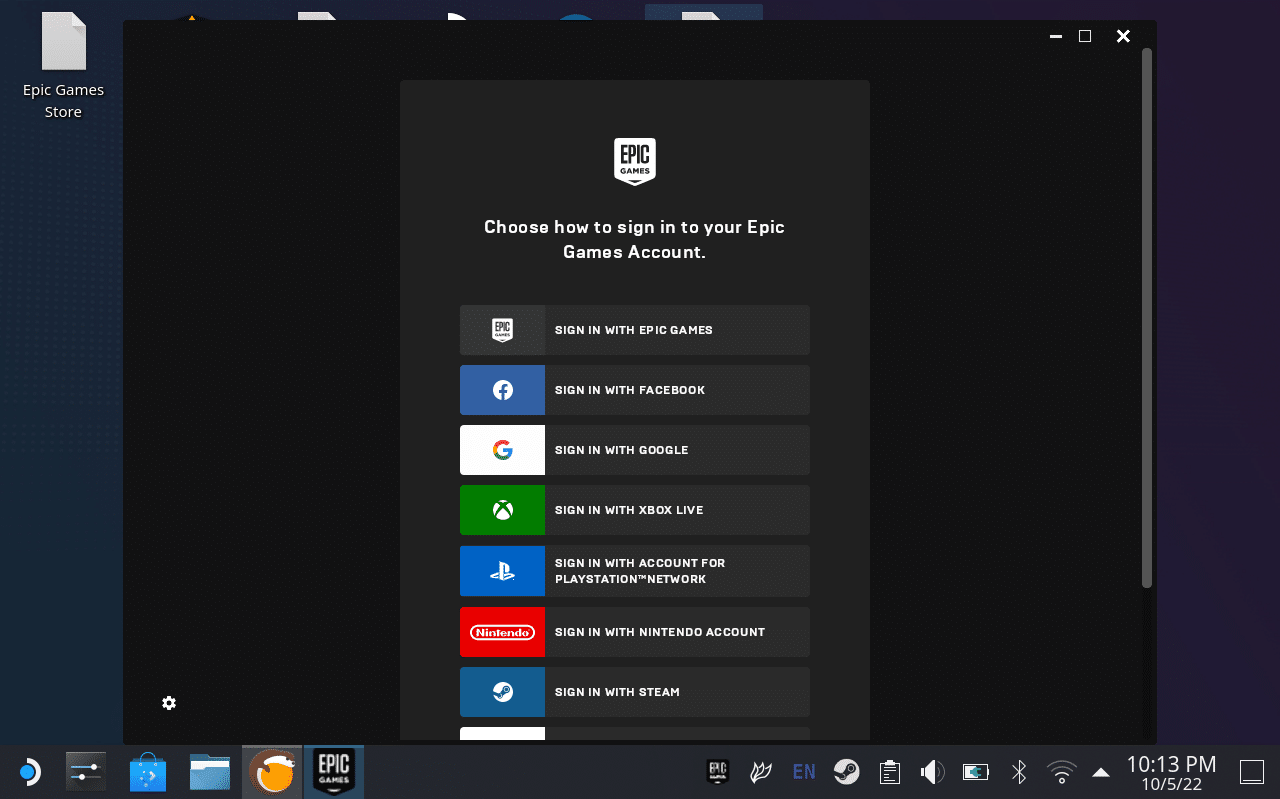
Task: Open the clock showing 10:13 PM
Action: [1171, 772]
